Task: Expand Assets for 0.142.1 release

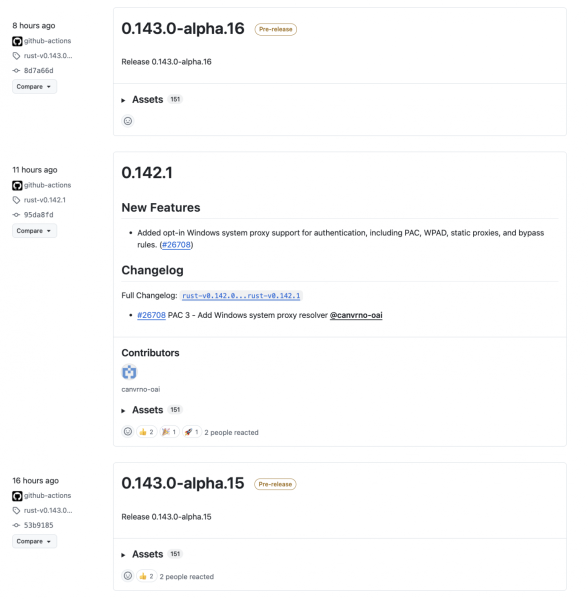Action: (148, 410)
